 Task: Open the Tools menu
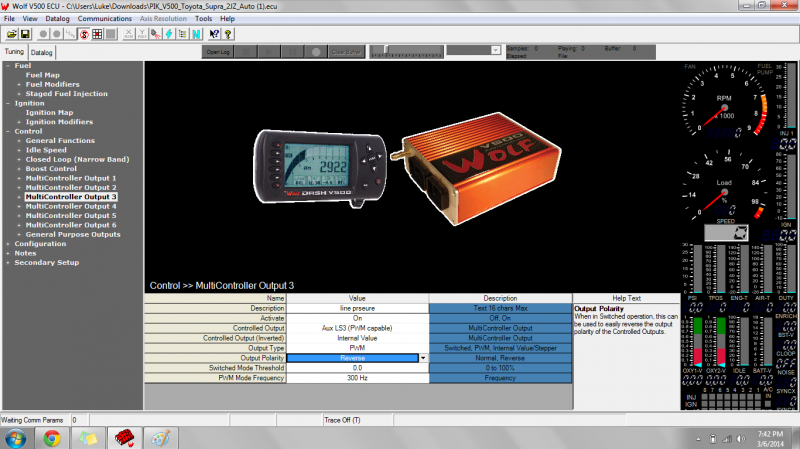click(203, 18)
